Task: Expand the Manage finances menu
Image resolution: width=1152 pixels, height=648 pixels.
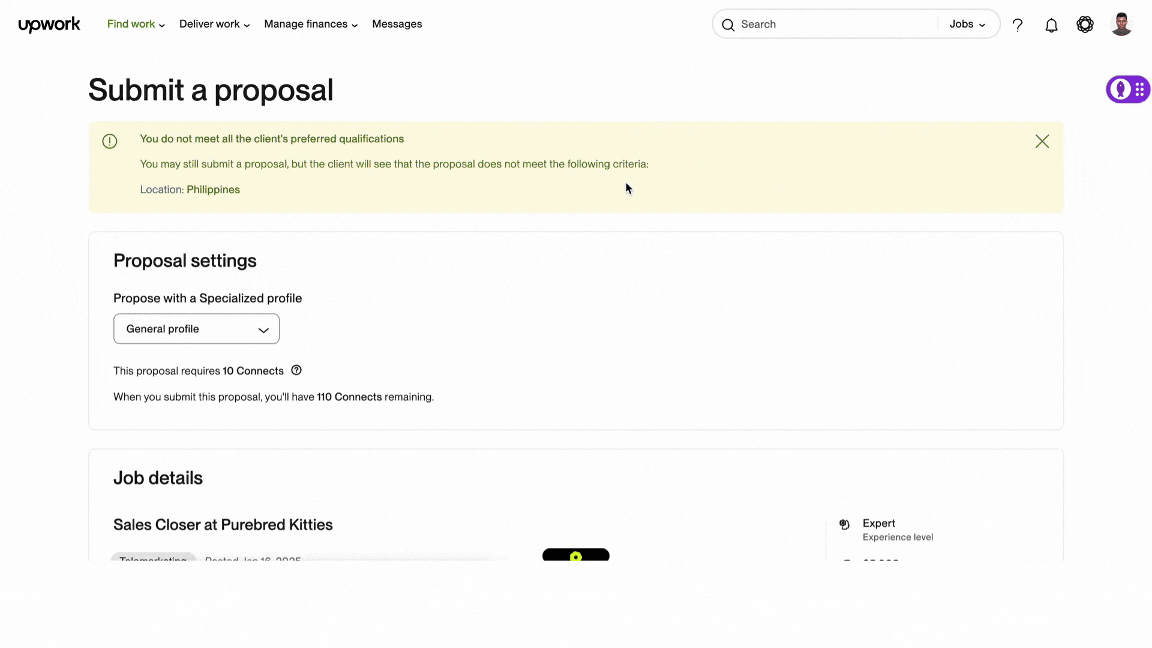Action: coord(310,24)
